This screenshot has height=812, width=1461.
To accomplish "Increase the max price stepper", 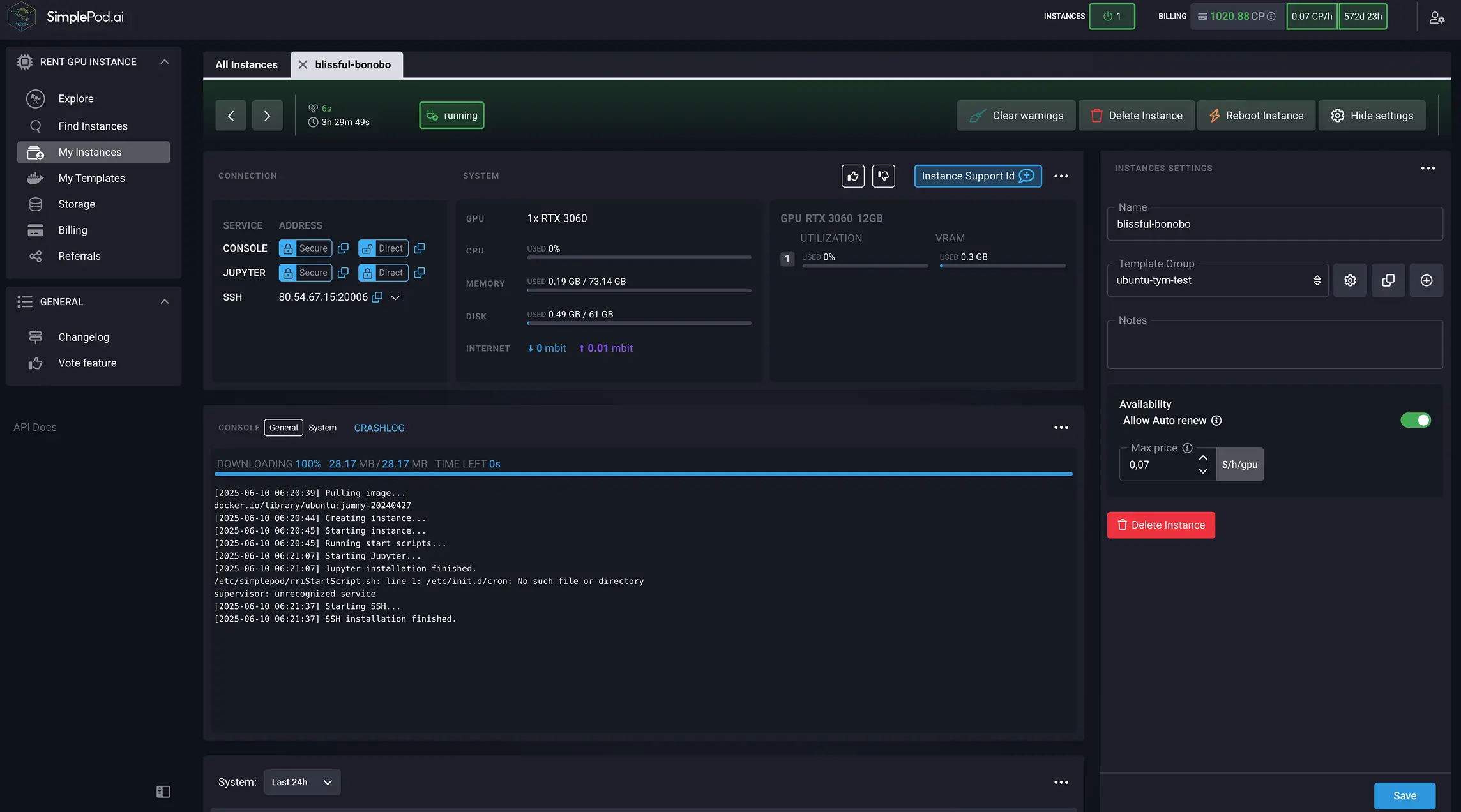I will (1203, 458).
